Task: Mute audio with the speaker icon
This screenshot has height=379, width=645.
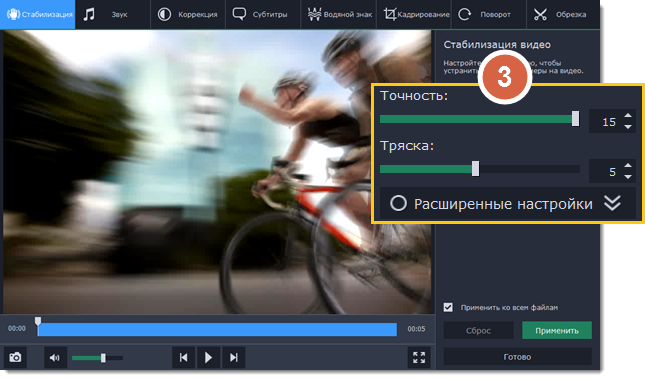Action: pyautogui.click(x=55, y=358)
